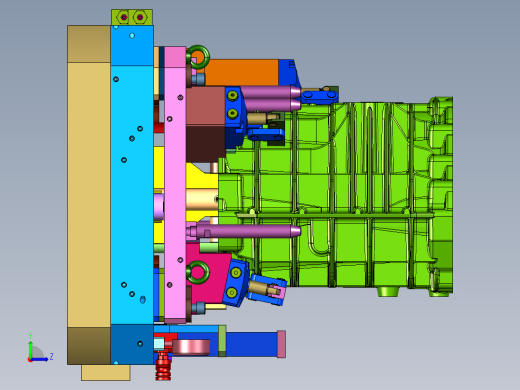This screenshot has height=390, width=520.
Task: Click the Y axis arrow of the coordinate triad
Action: click(30, 348)
